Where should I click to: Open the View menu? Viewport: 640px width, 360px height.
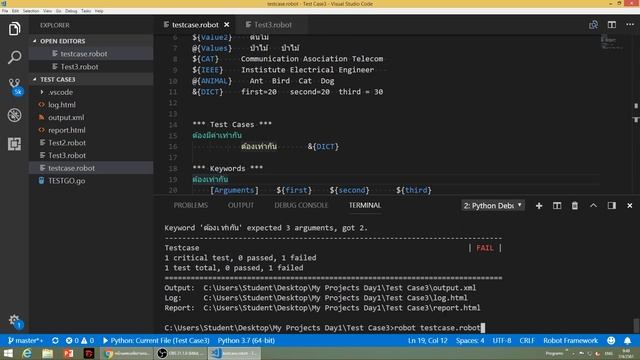coord(47,11)
